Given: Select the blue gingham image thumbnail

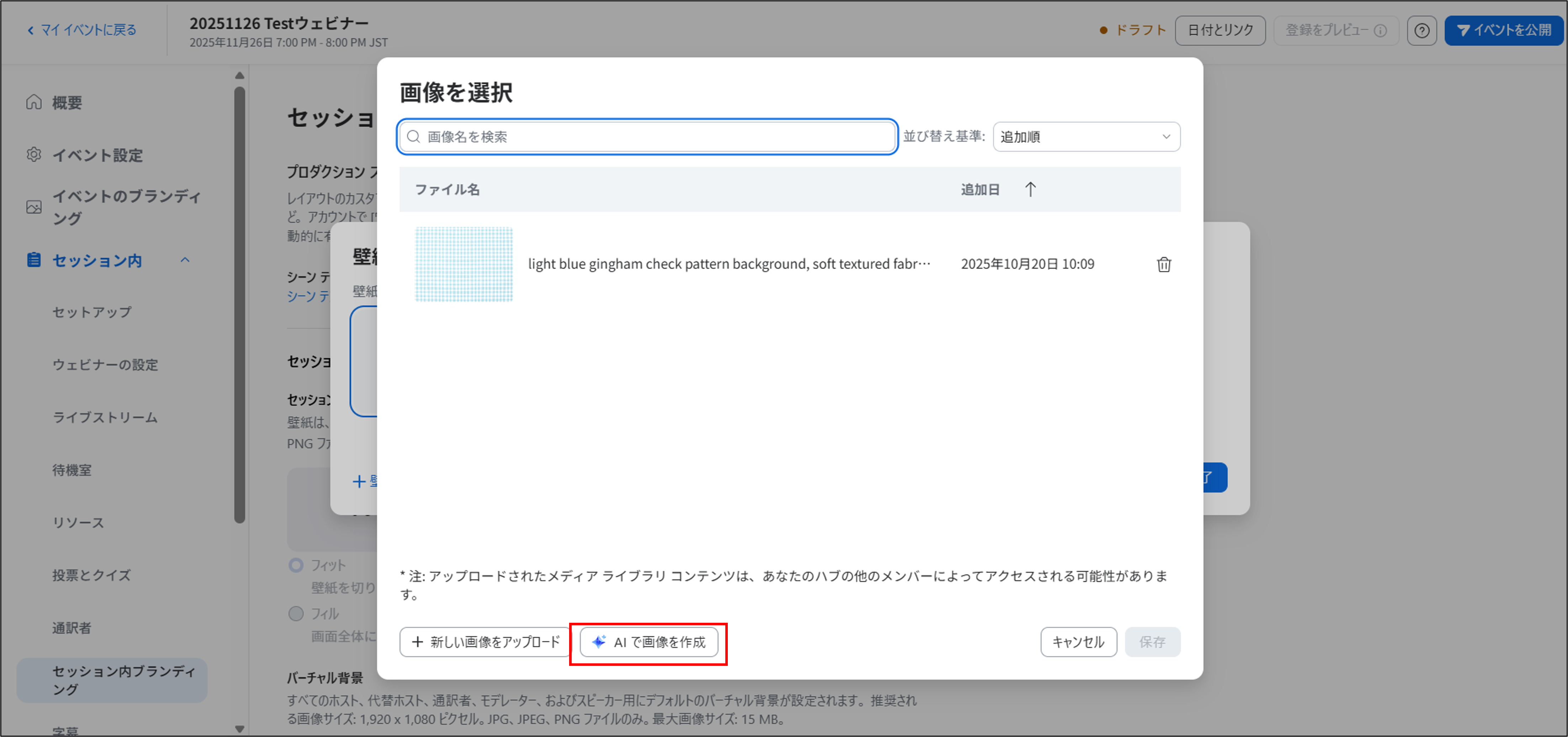Looking at the screenshot, I should click(464, 264).
